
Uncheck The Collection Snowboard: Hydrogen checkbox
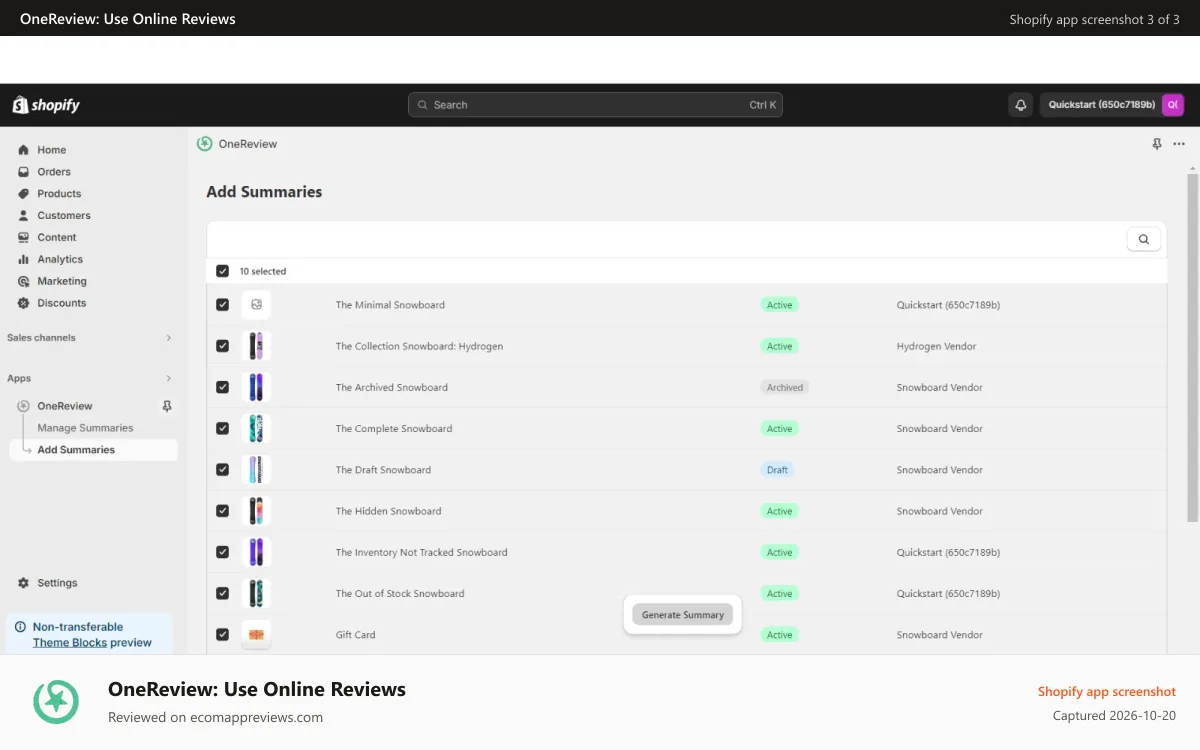222,346
